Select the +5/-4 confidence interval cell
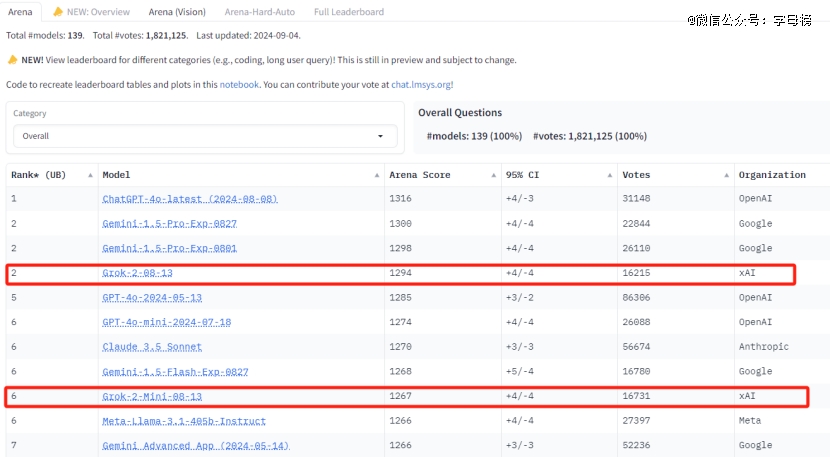The image size is (830, 457). point(519,372)
